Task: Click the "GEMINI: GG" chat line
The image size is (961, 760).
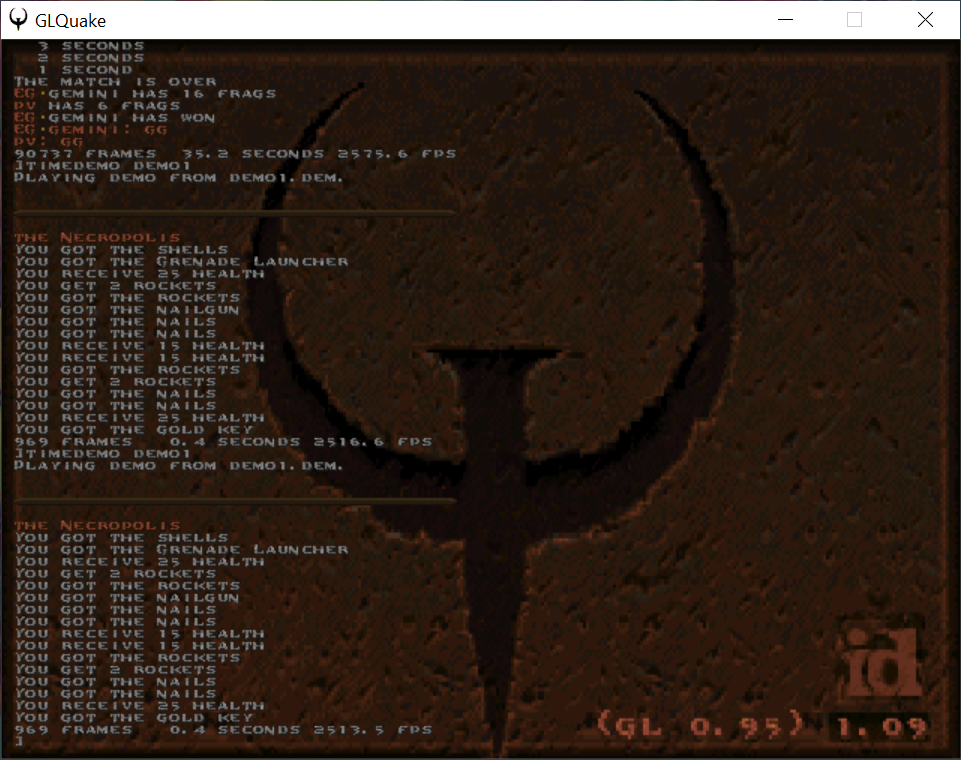Action: point(91,130)
